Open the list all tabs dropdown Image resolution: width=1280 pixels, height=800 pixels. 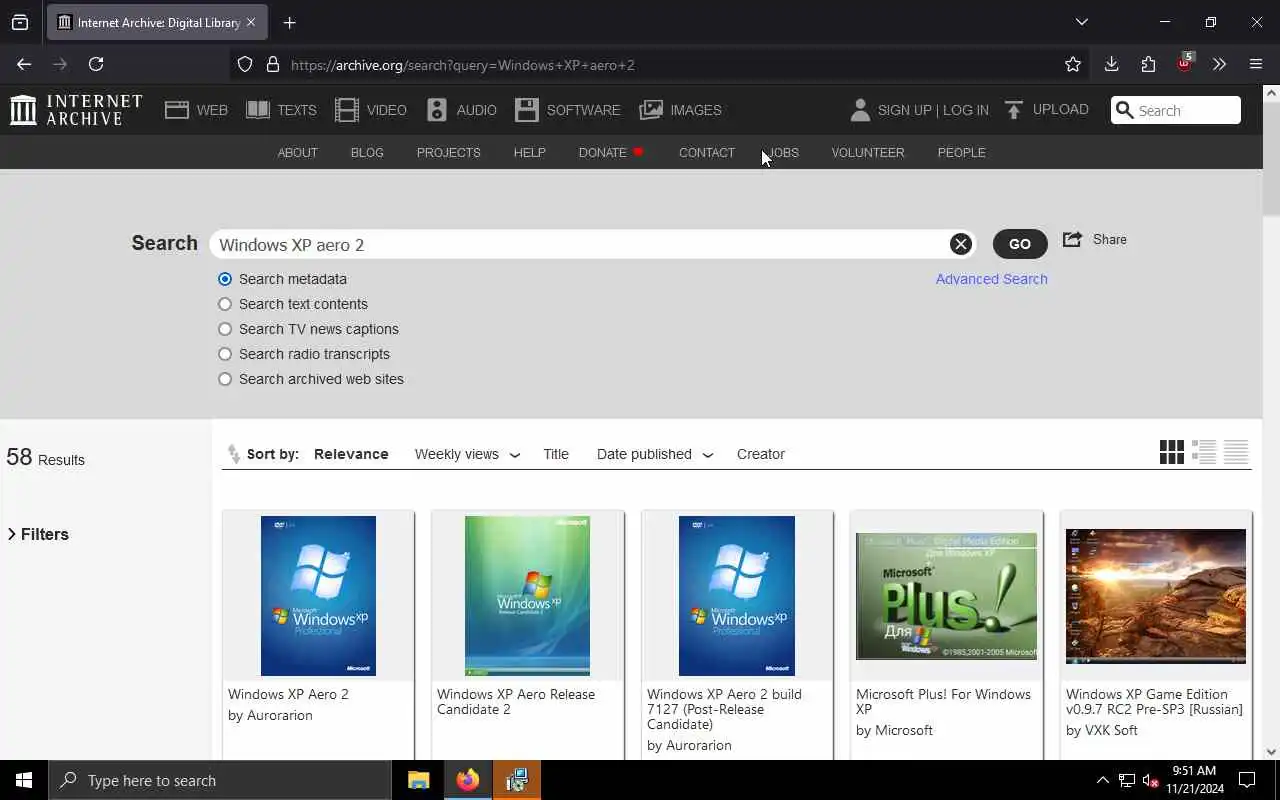tap(1081, 22)
